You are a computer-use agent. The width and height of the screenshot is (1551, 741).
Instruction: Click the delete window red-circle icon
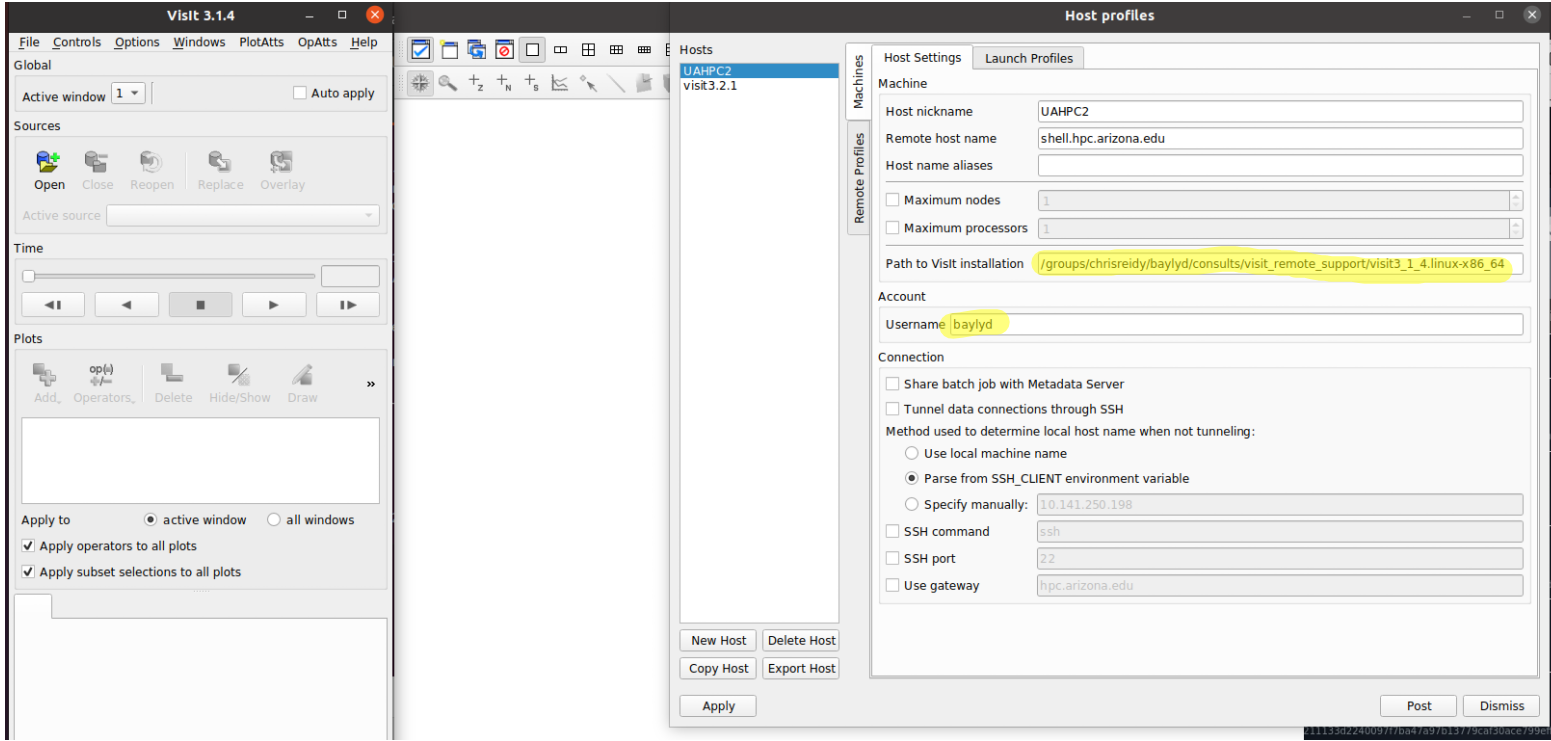[x=504, y=49]
